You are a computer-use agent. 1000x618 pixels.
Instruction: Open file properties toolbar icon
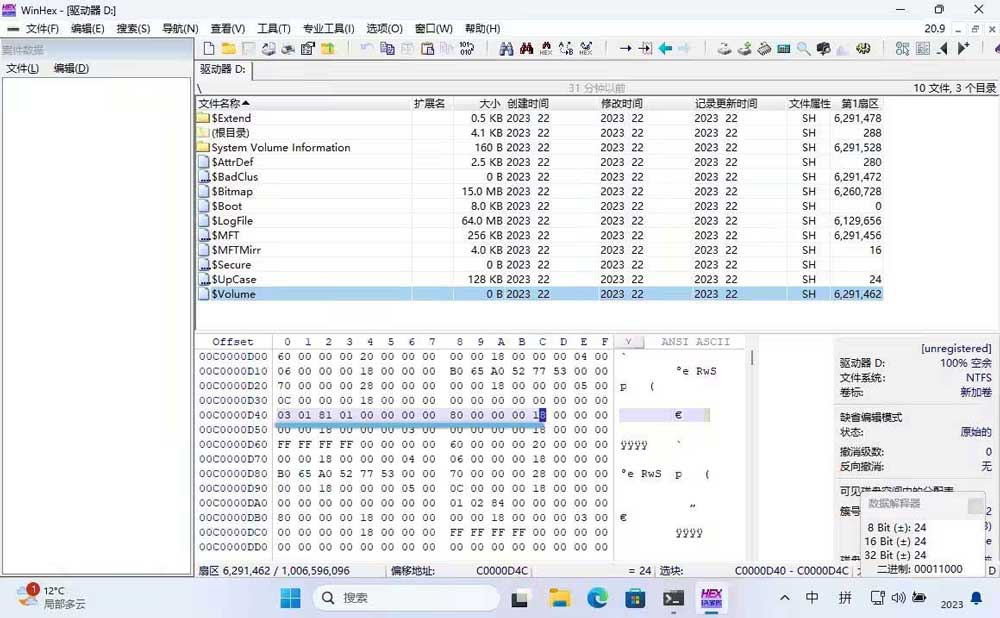tap(307, 48)
